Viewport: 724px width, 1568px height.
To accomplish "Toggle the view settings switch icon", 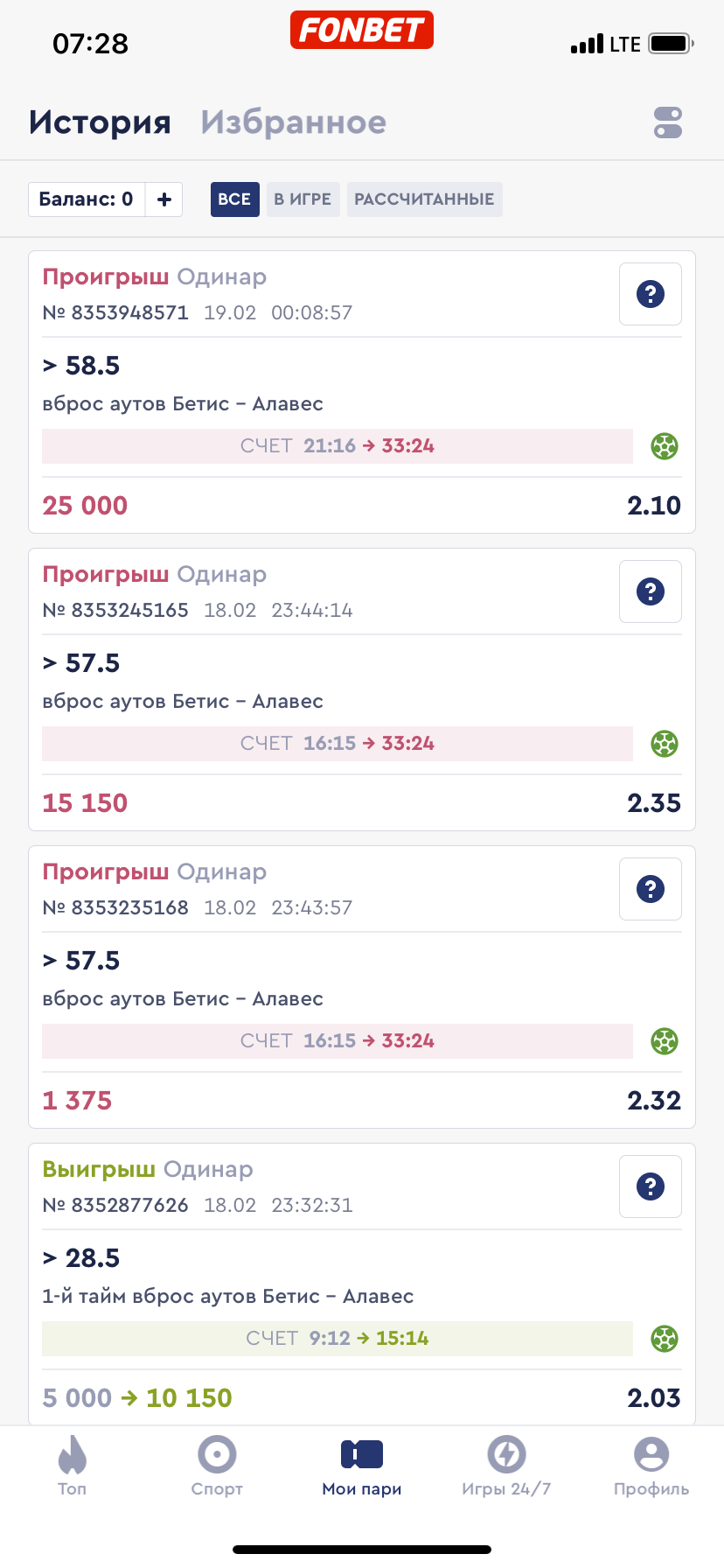I will coord(668,122).
